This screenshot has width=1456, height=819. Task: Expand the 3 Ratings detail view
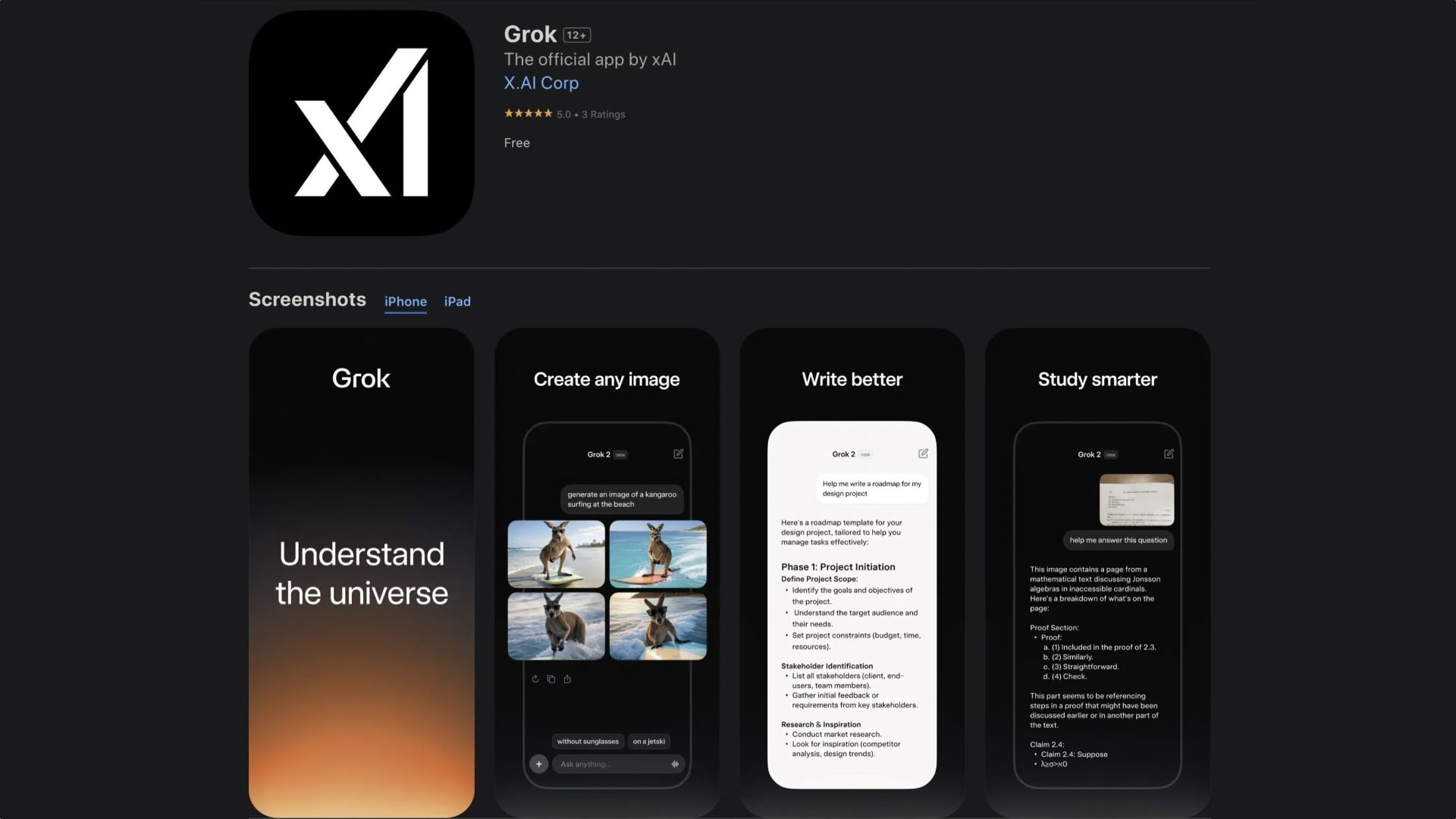(x=602, y=114)
